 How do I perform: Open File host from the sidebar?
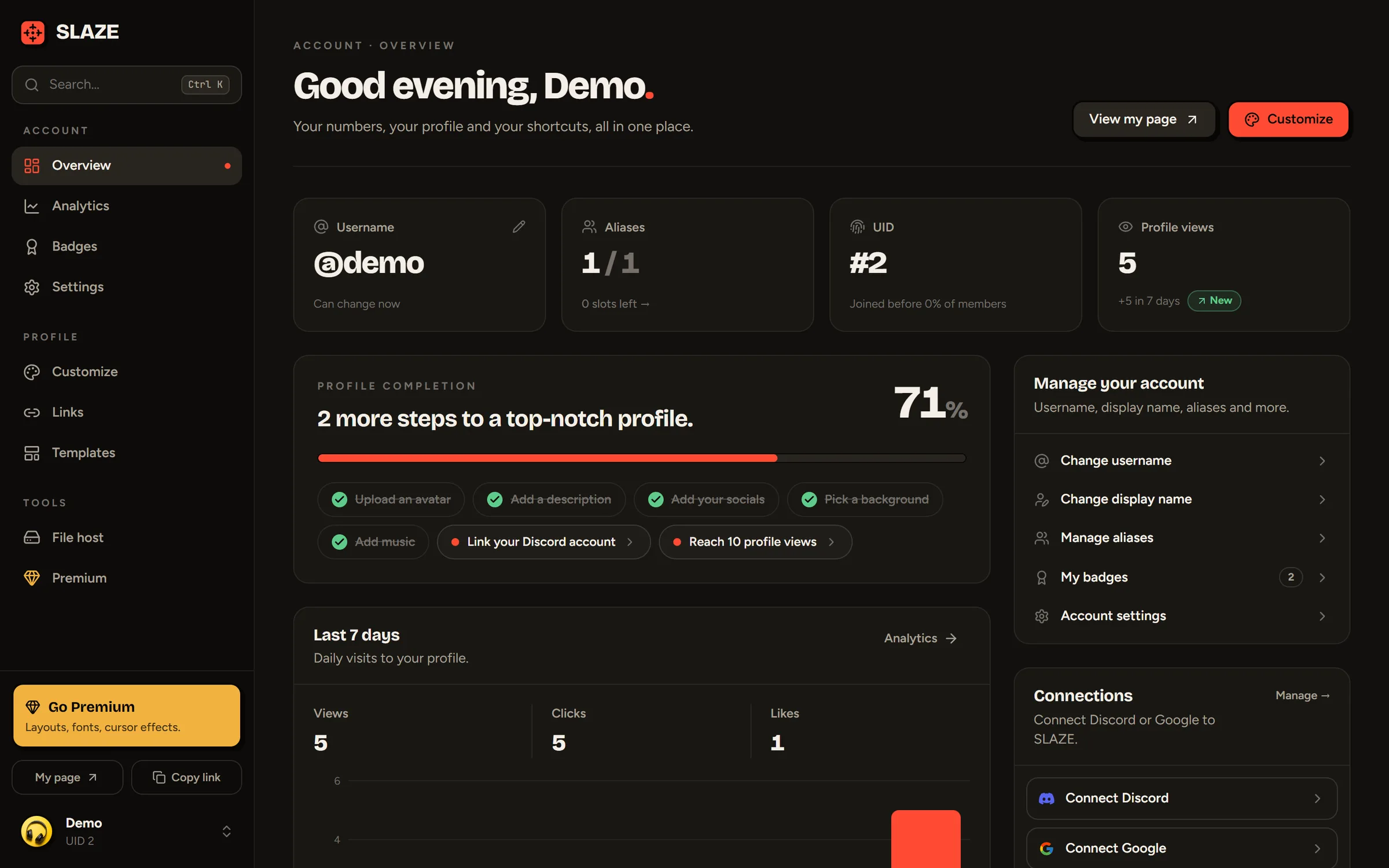coord(127,538)
